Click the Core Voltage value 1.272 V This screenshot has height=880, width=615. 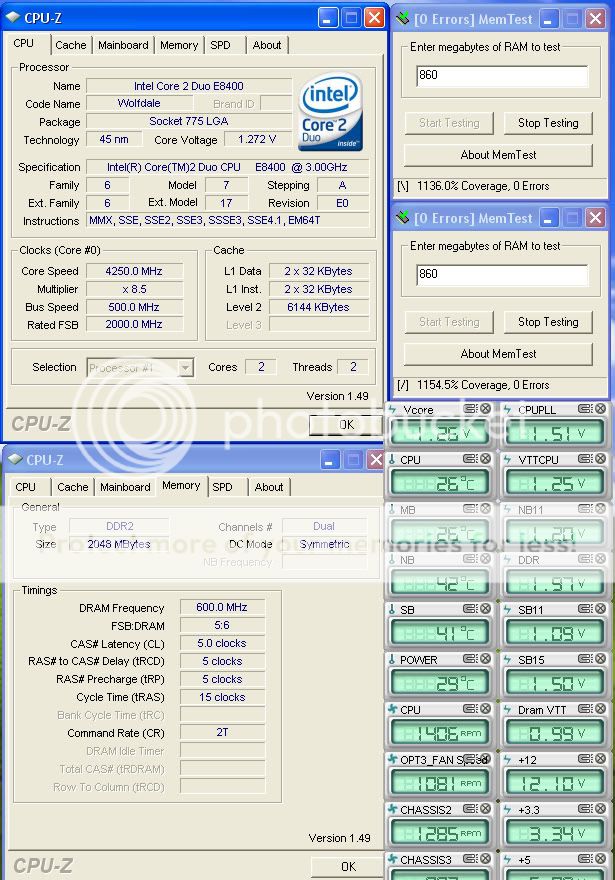point(257,139)
